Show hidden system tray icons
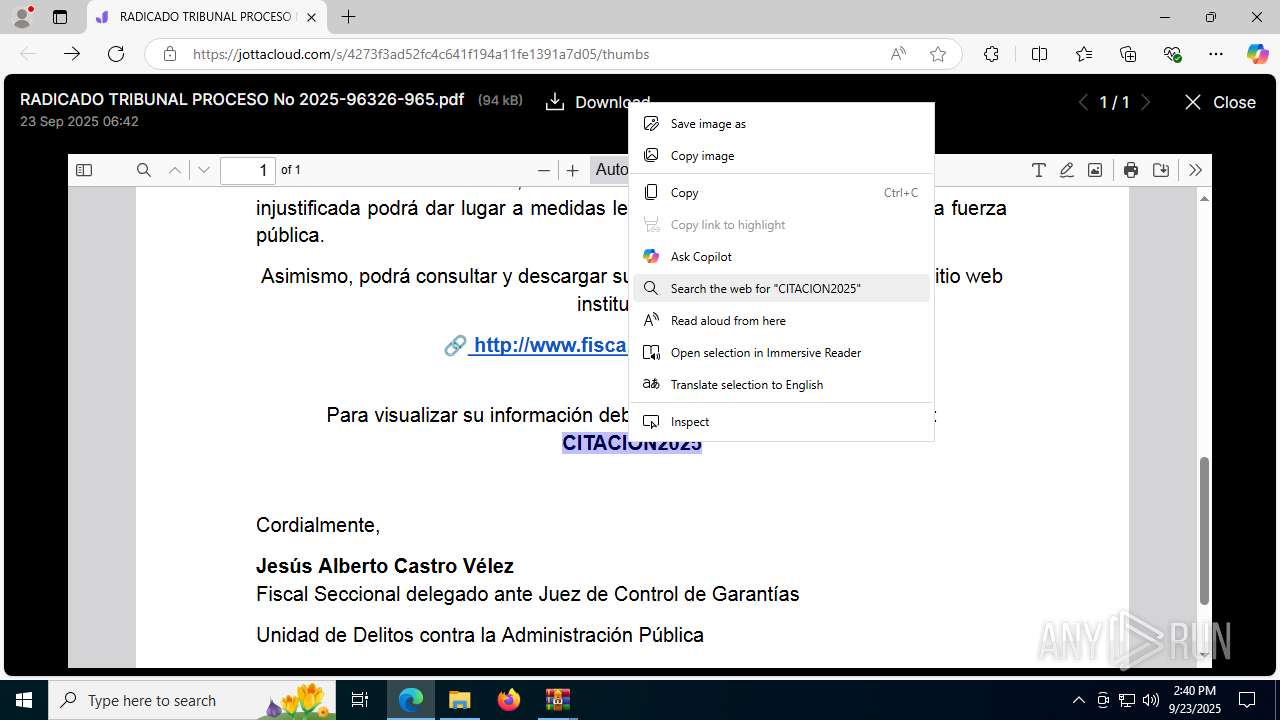1280x720 pixels. [1078, 700]
